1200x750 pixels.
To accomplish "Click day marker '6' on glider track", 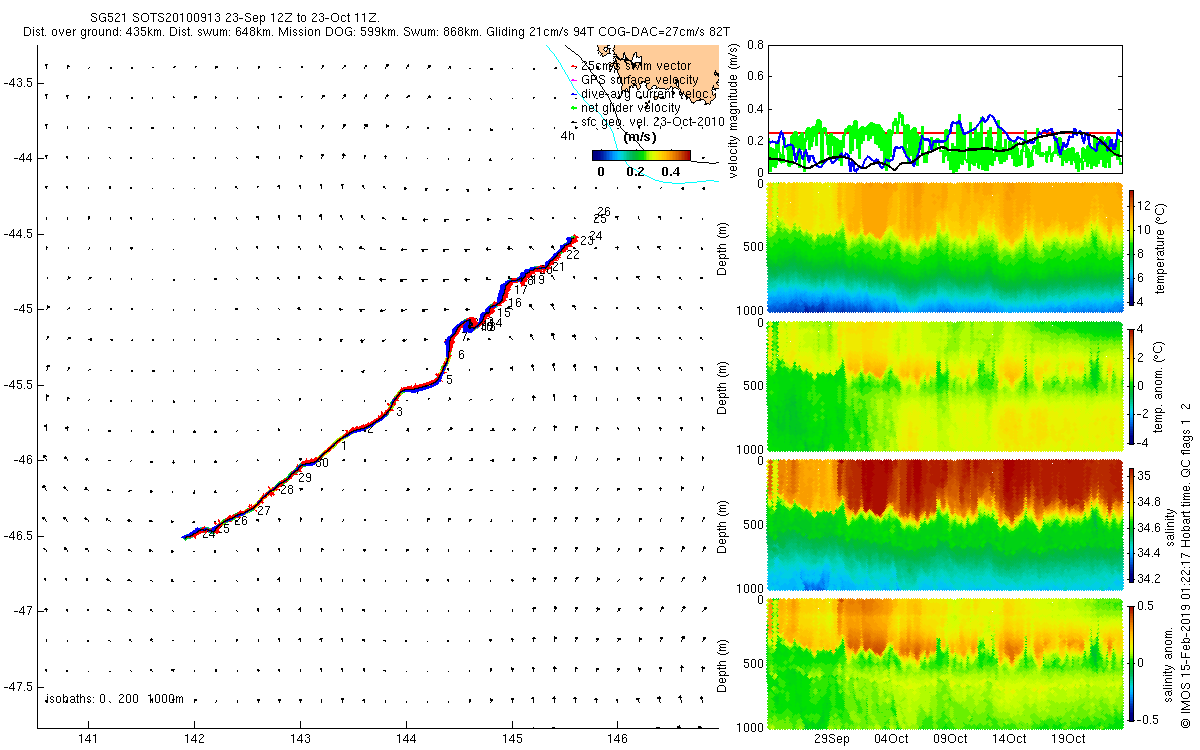I will (x=461, y=355).
